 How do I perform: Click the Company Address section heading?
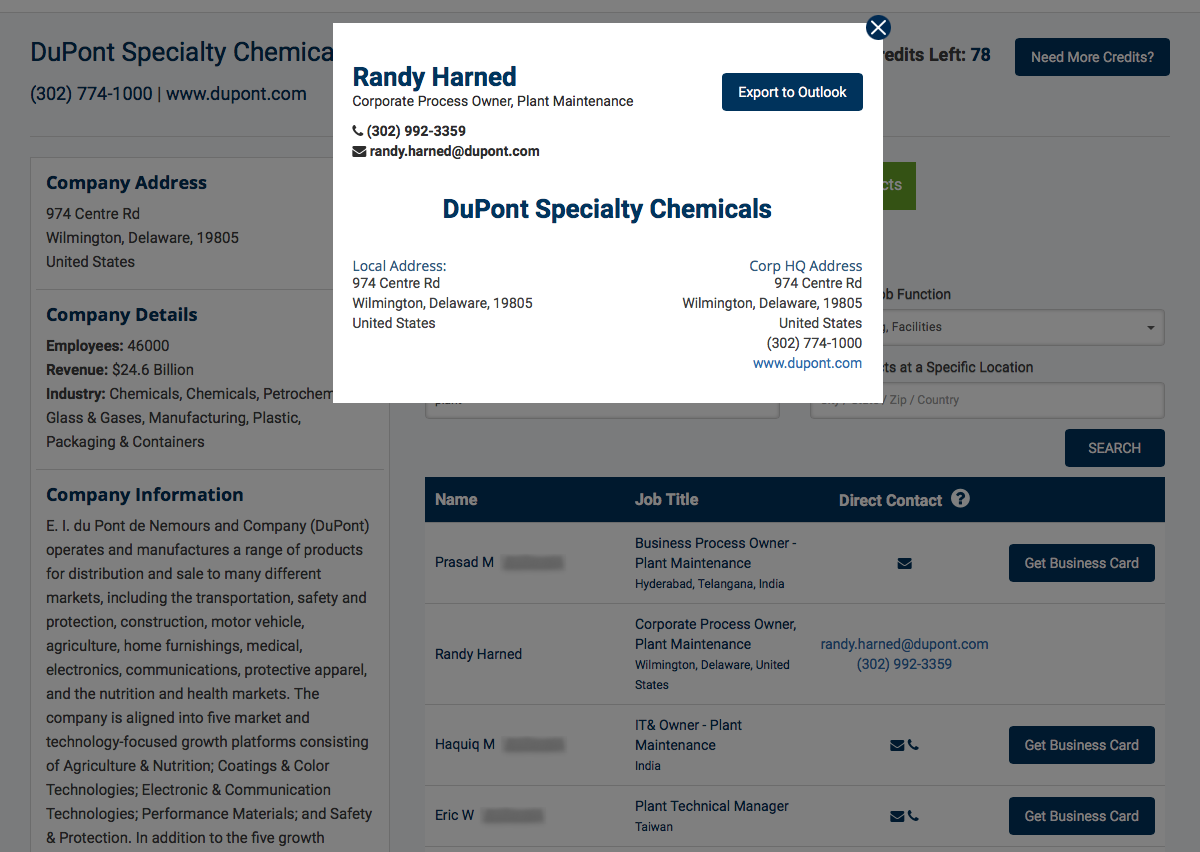pos(126,183)
